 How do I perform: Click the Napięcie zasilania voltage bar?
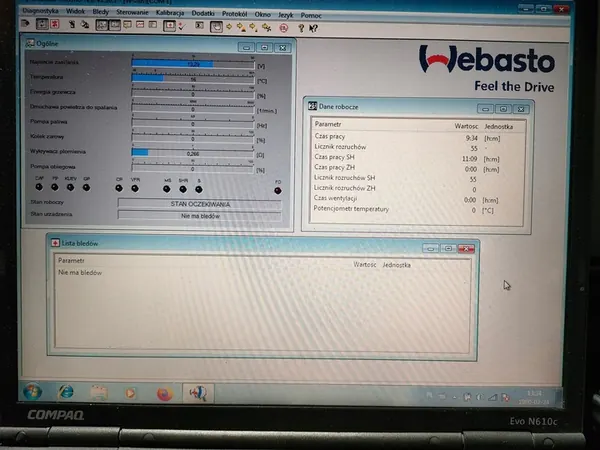(x=191, y=63)
